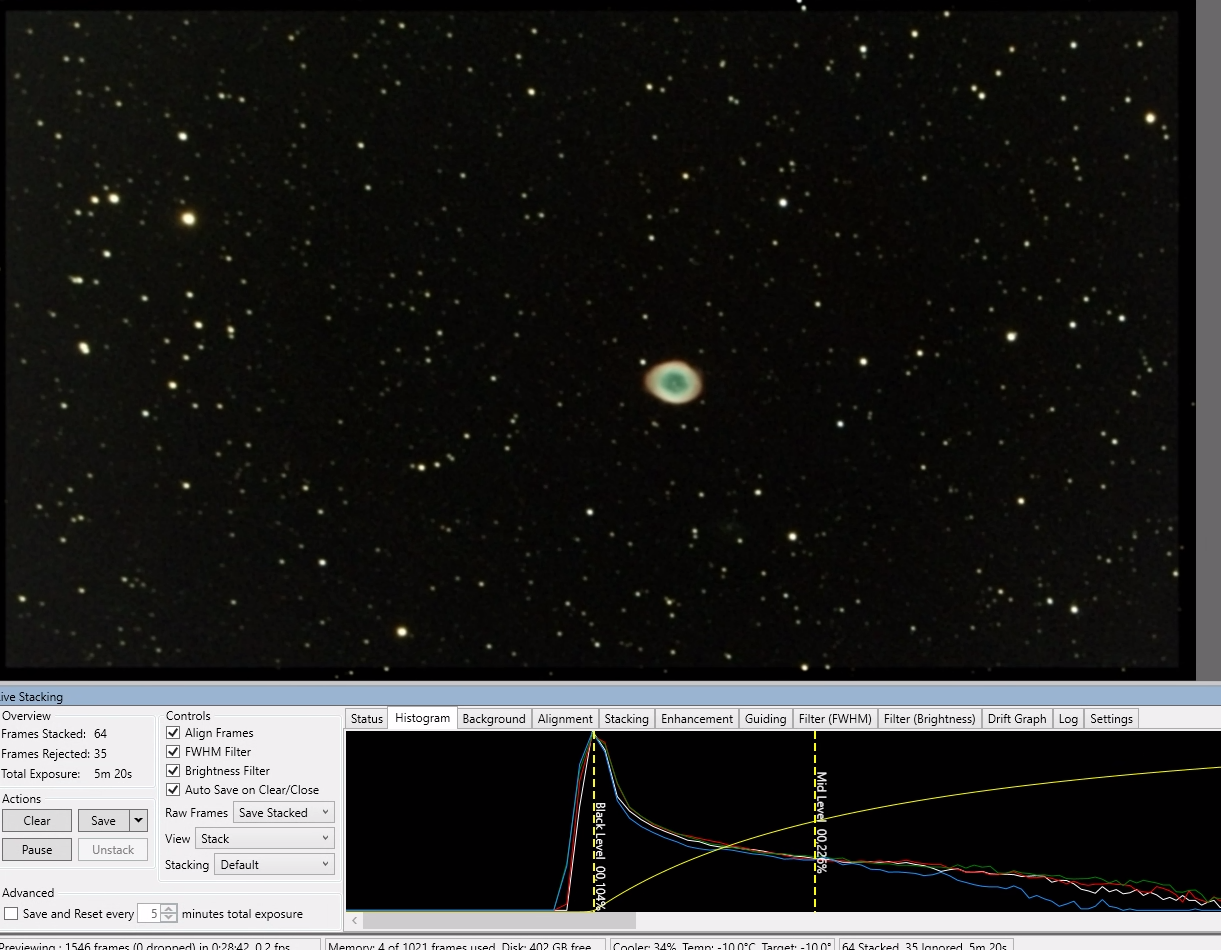The image size is (1221, 950).
Task: Pause the live stacking
Action: 37,850
